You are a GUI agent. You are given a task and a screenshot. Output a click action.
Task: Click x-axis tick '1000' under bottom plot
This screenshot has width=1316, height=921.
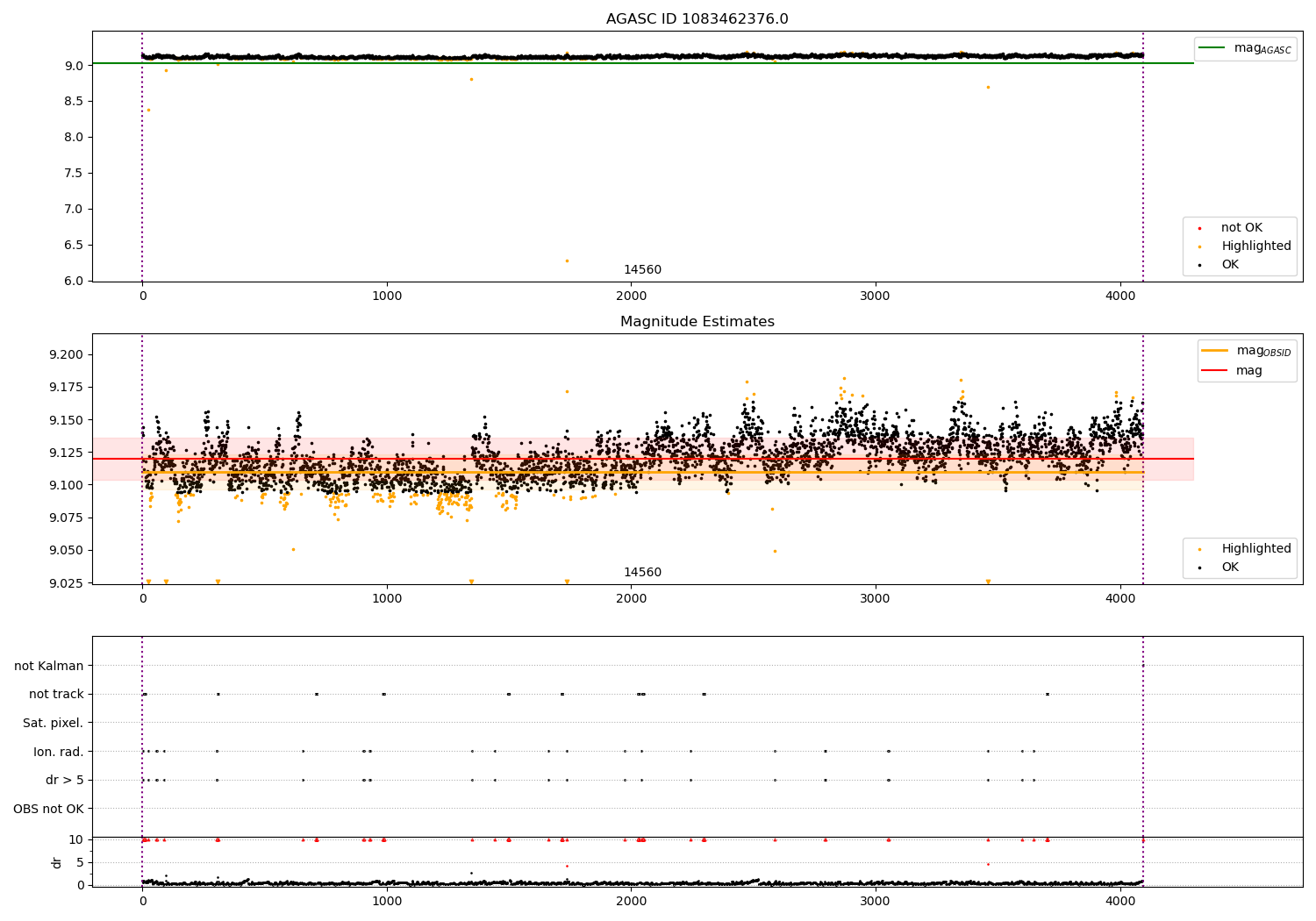click(387, 901)
